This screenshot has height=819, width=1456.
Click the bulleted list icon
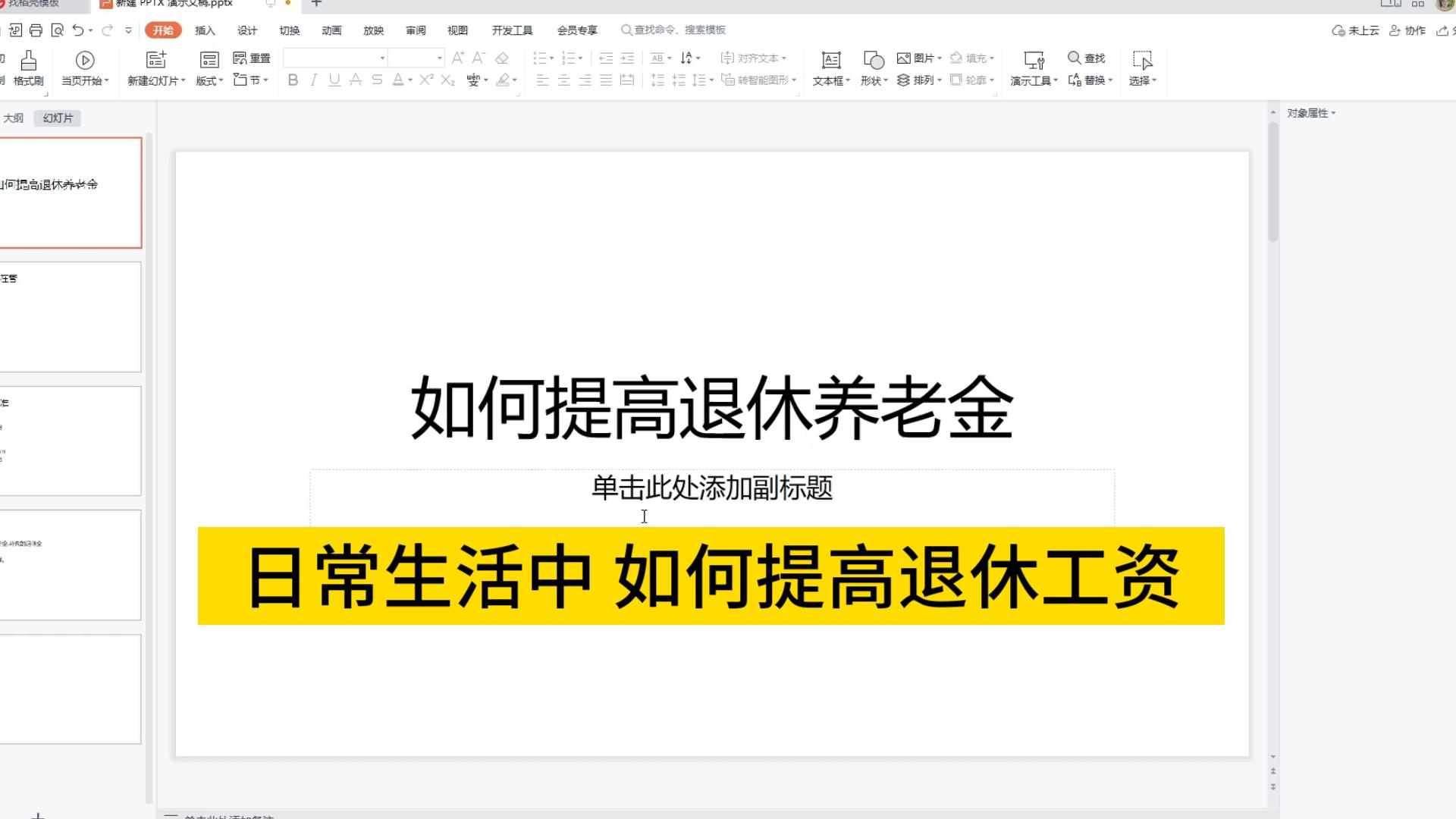tap(539, 58)
